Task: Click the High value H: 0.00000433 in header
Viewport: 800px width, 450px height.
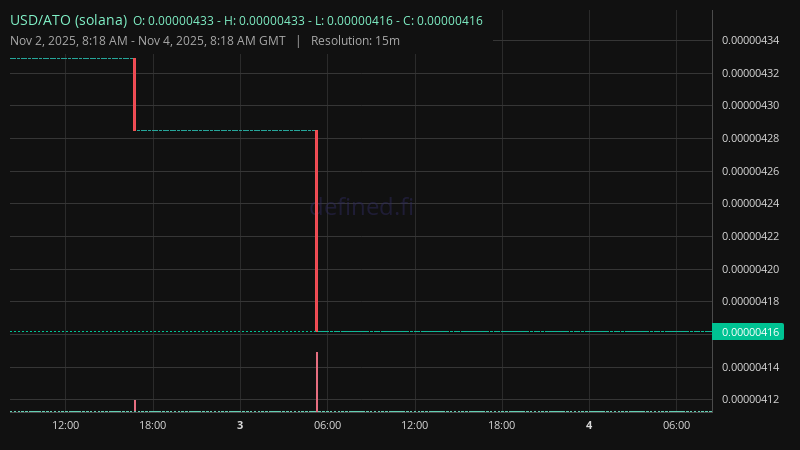Action: (x=264, y=20)
